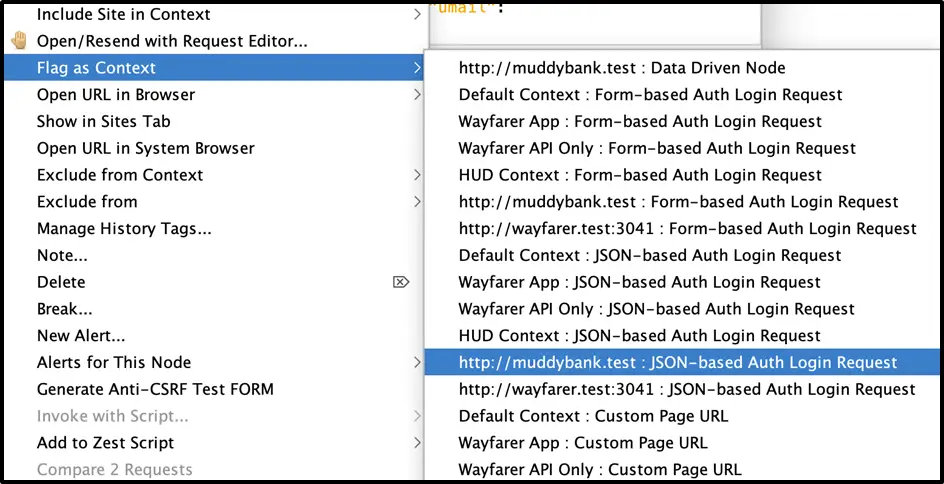
Task: Expand the Add to Zest Script submenu arrow
Action: pos(417,442)
